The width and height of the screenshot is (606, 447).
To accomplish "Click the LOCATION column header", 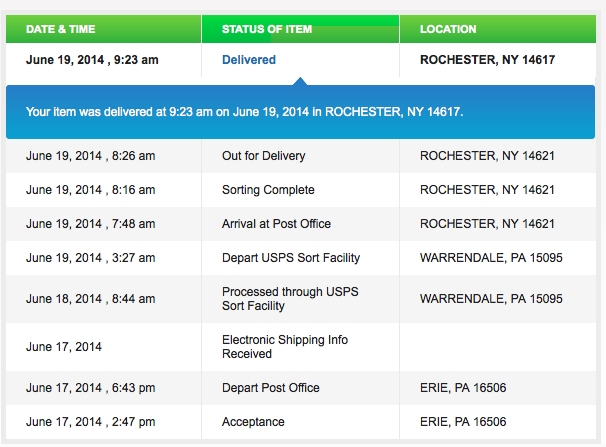I will click(448, 29).
